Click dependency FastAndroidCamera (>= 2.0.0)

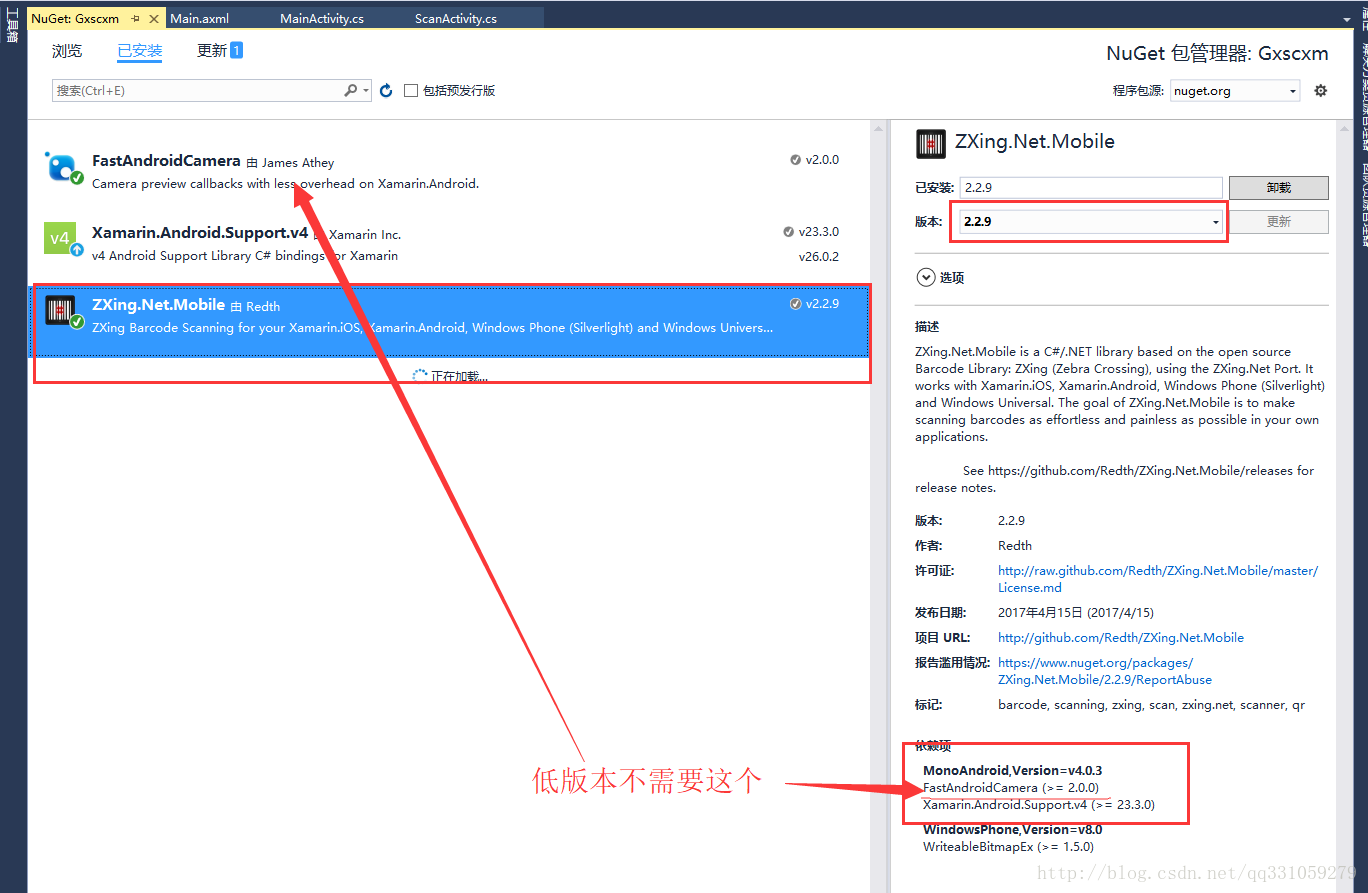pos(1010,788)
